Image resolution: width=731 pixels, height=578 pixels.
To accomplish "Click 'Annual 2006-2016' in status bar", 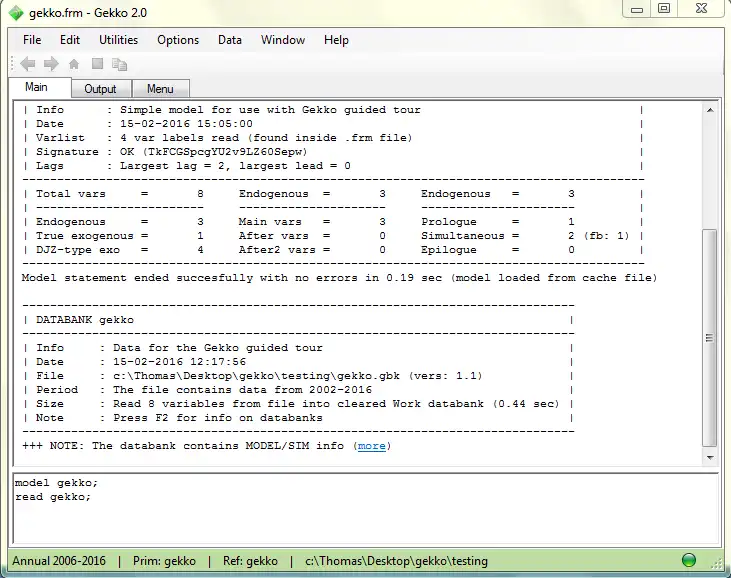I will (59, 561).
